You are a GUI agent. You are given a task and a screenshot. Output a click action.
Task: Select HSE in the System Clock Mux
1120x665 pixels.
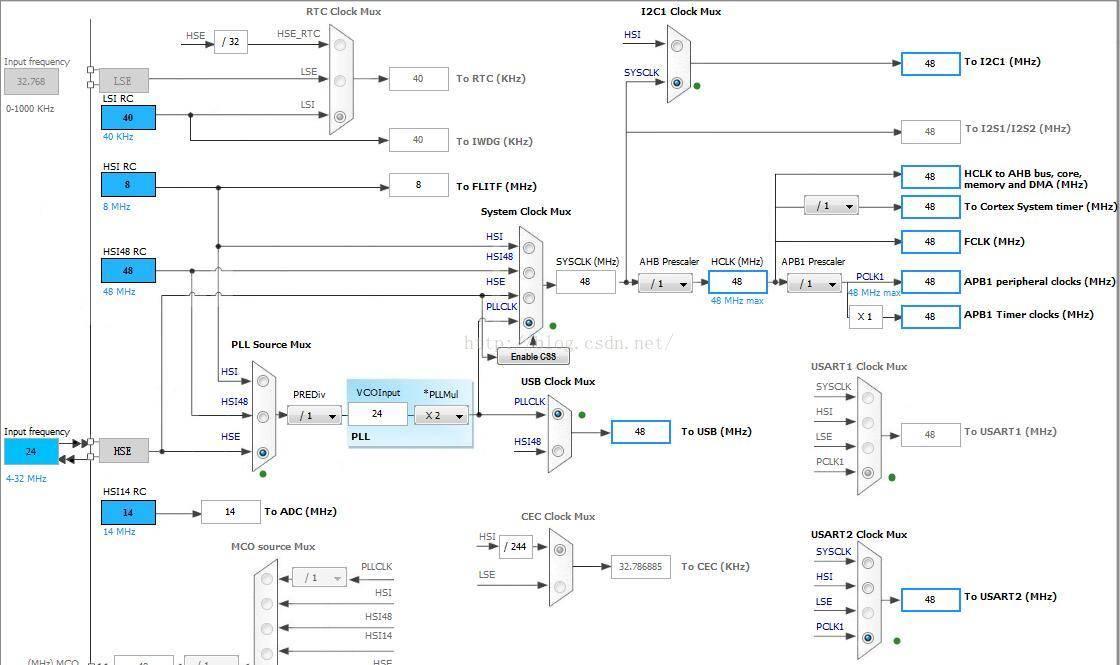click(529, 298)
